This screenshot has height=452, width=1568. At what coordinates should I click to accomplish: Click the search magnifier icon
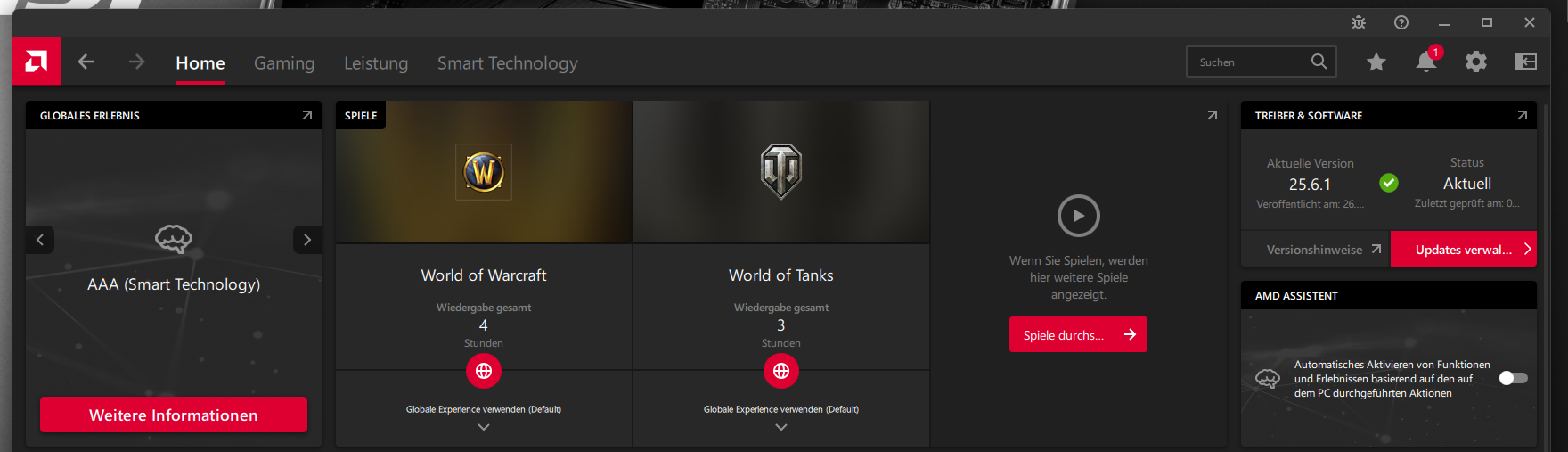click(1319, 62)
